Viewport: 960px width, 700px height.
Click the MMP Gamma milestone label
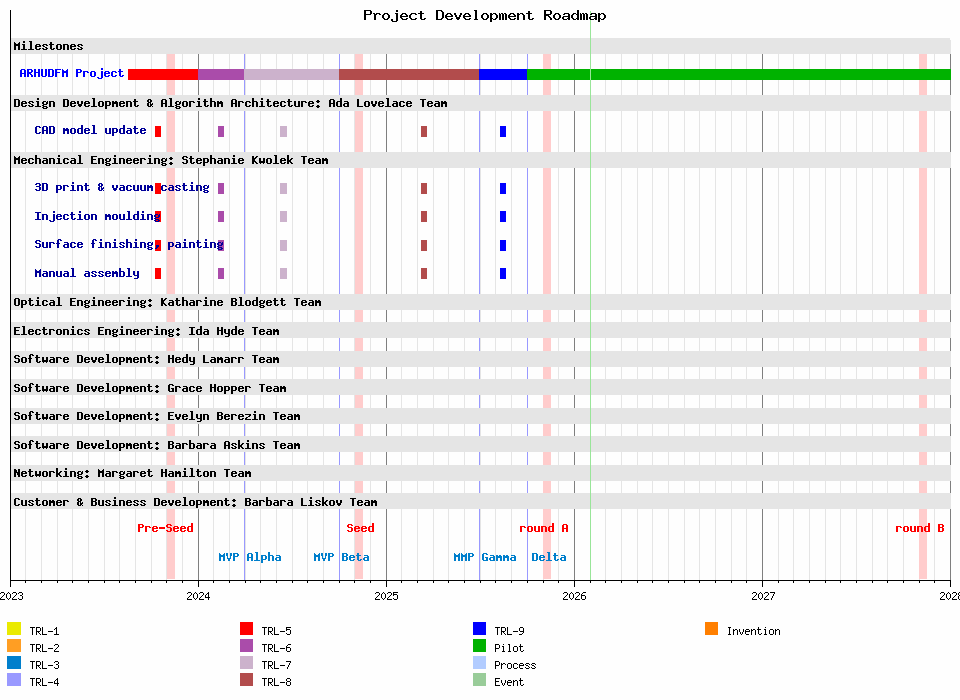click(484, 558)
